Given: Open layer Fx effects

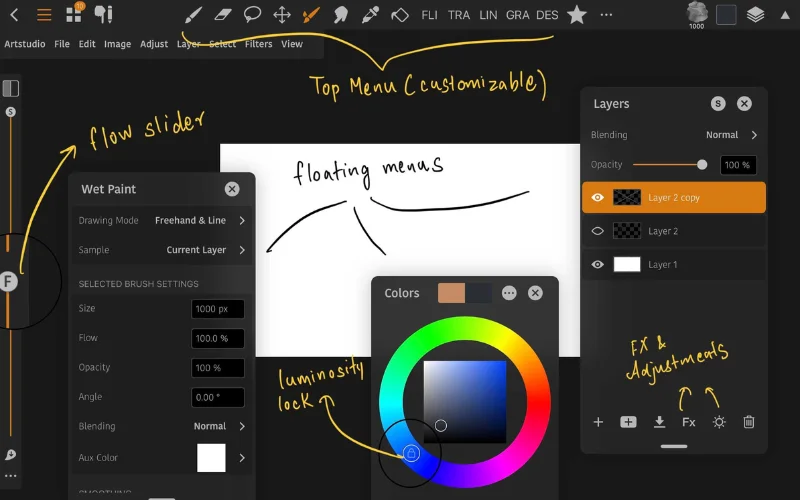Looking at the screenshot, I should [x=689, y=422].
